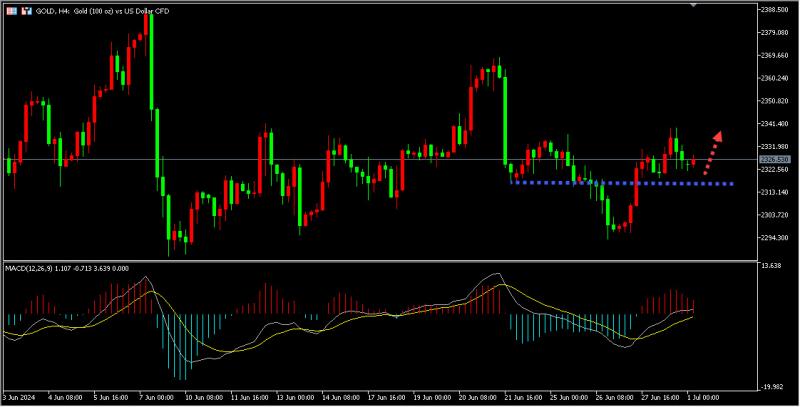Click the chart shift triangle marker
800x407 pixels.
(x=693, y=5)
